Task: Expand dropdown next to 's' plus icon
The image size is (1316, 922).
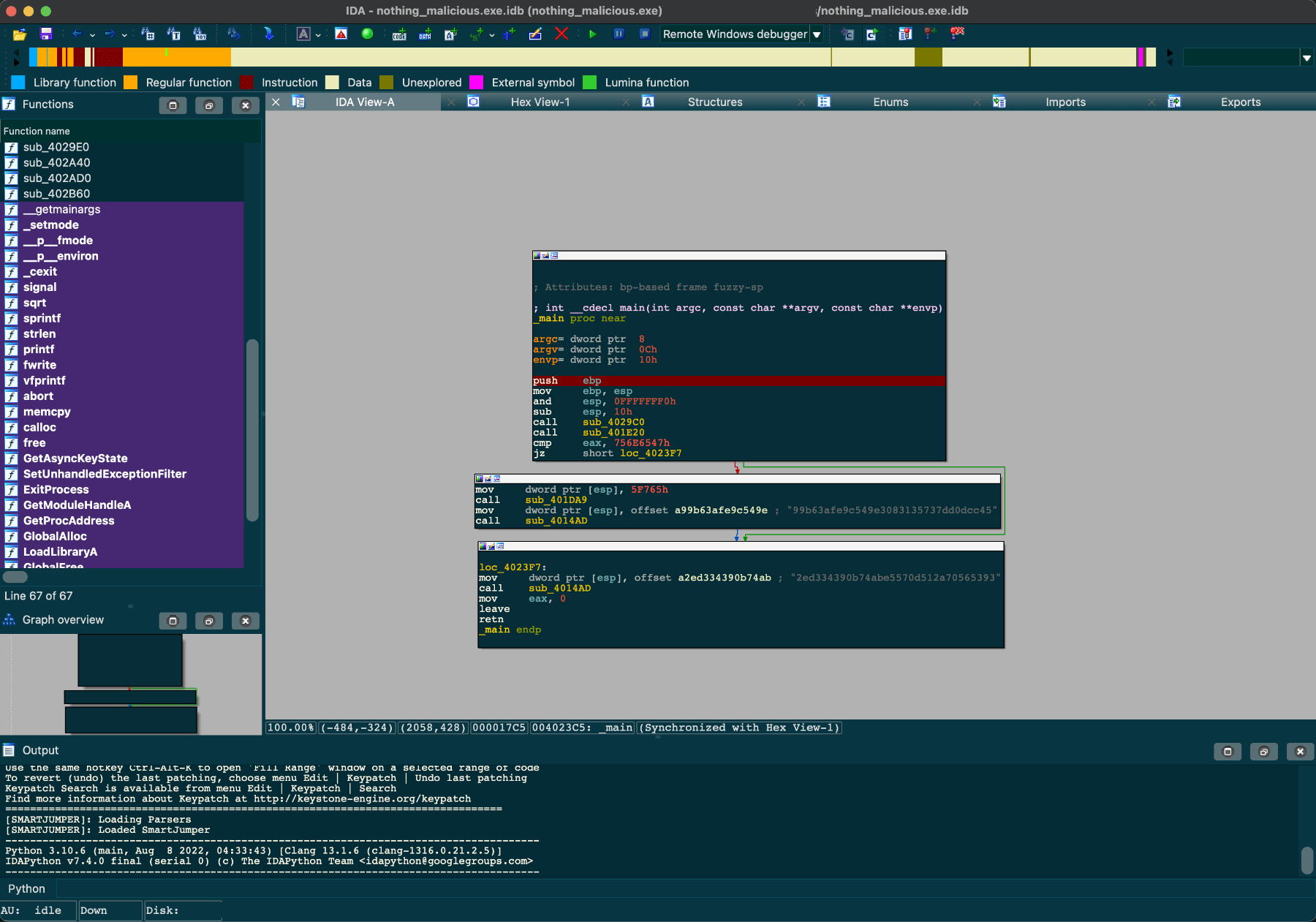Action: point(492,35)
